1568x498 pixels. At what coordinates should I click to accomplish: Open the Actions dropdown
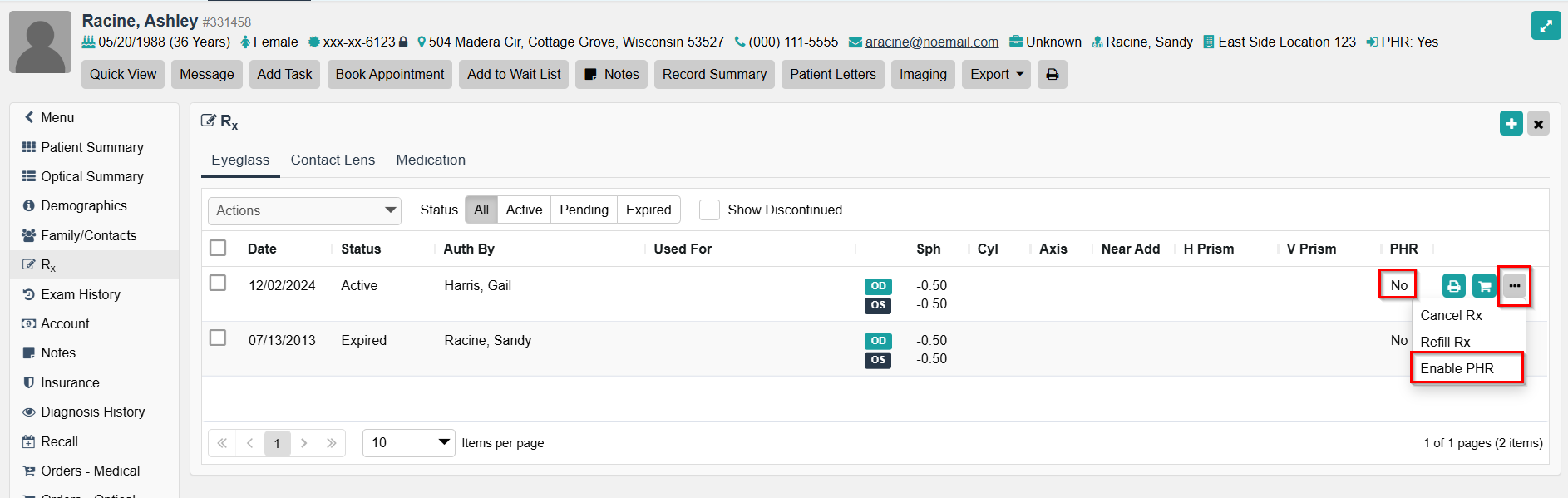pyautogui.click(x=304, y=211)
